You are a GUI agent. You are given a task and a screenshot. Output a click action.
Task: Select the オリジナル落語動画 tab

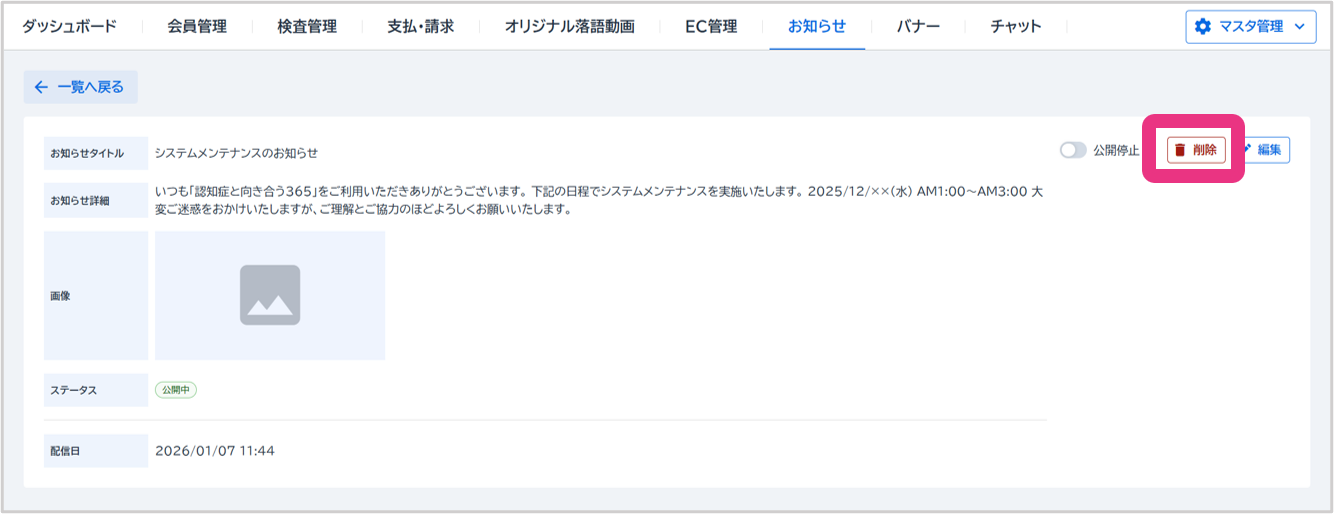pyautogui.click(x=569, y=27)
